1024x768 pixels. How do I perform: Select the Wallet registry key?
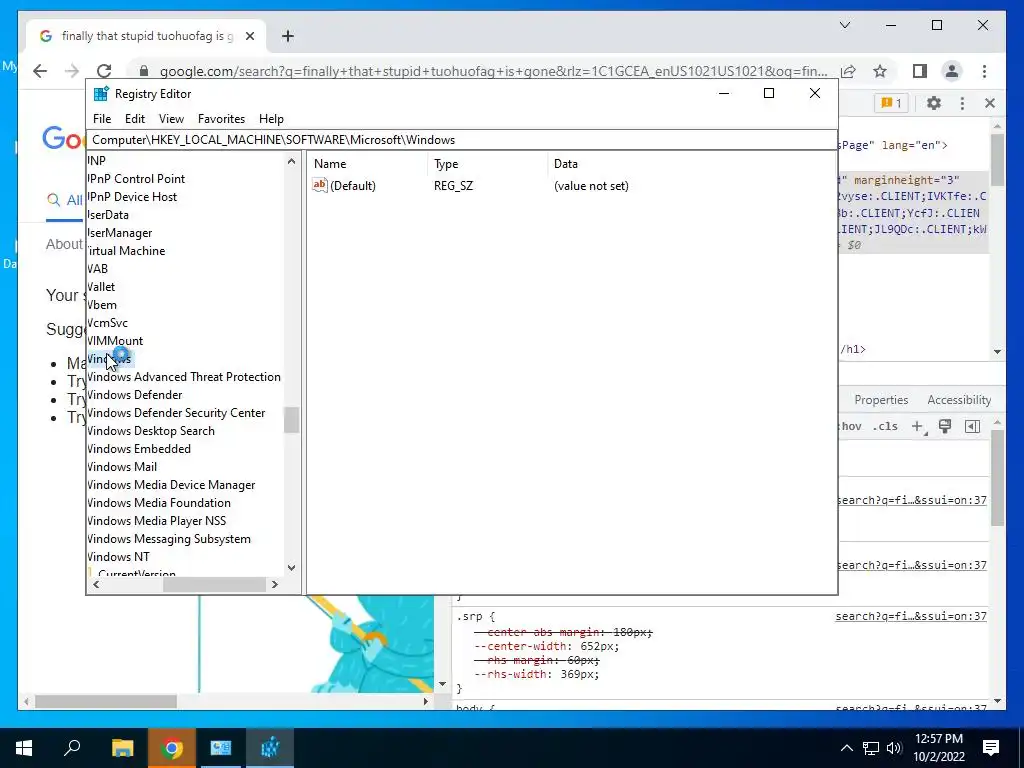pyautogui.click(x=101, y=287)
